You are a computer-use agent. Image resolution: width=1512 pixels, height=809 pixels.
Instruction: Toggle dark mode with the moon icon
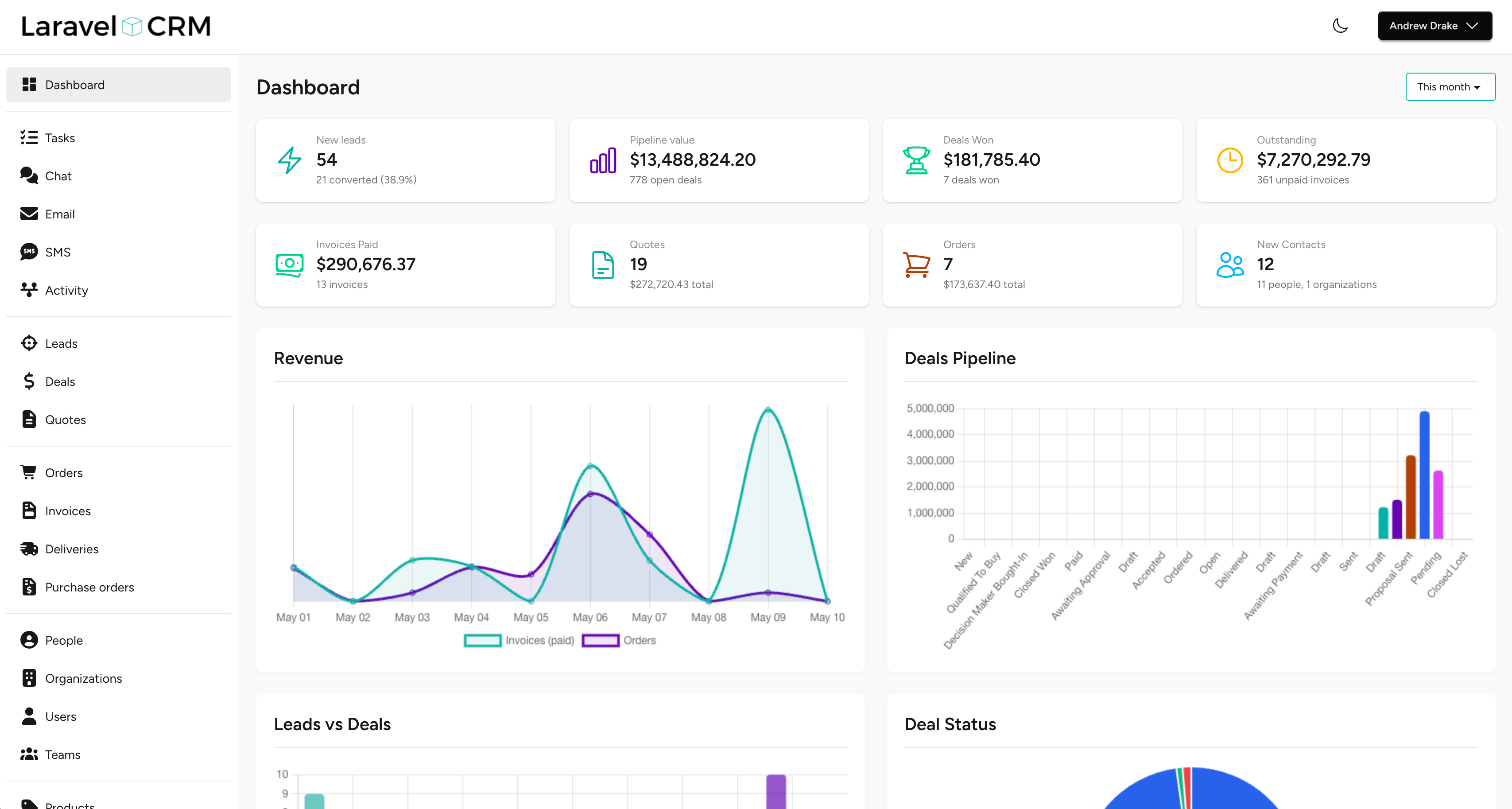(x=1340, y=26)
